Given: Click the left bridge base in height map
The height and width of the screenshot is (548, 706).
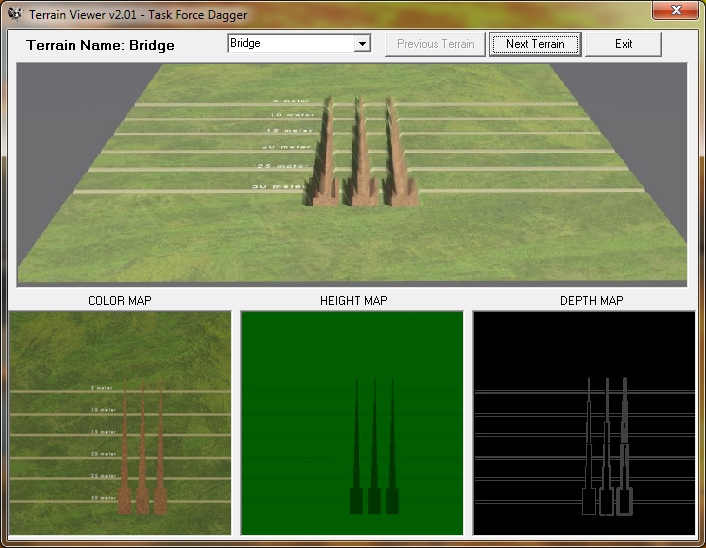Looking at the screenshot, I should point(356,500).
